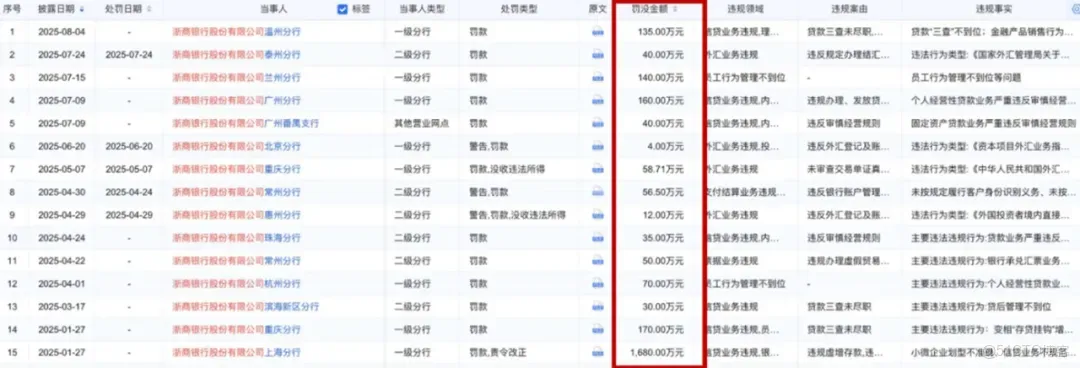Open 泰州分行 branch link
1080x368 pixels.
(x=282, y=54)
